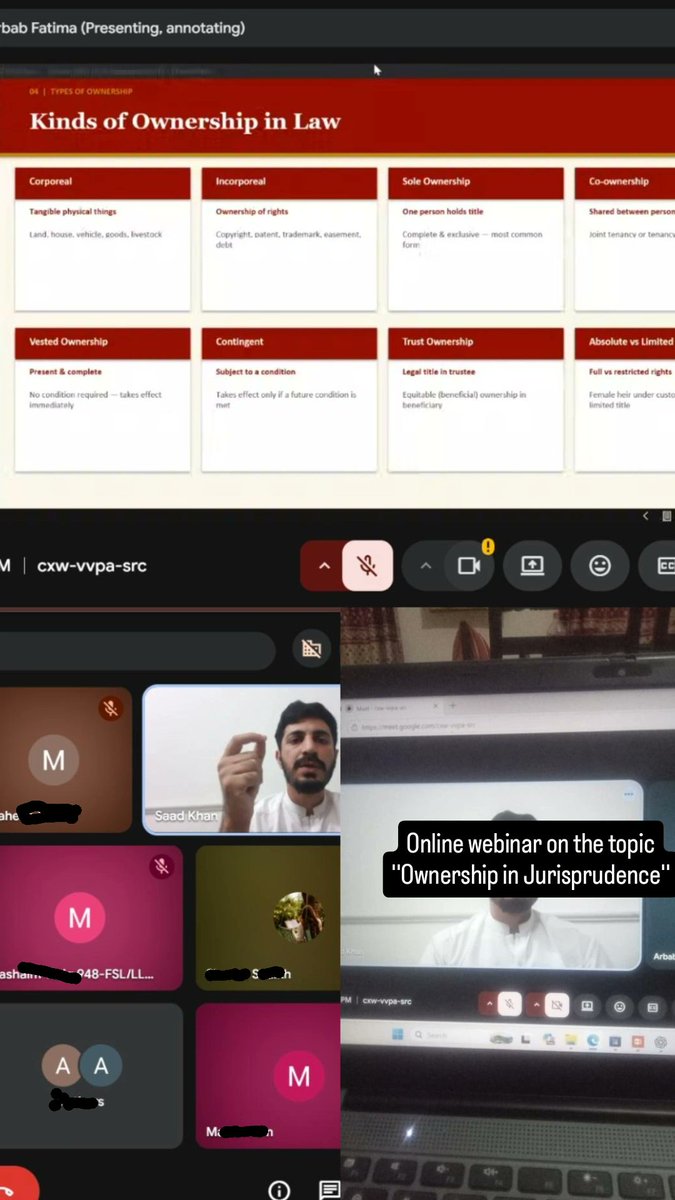Image resolution: width=675 pixels, height=1200 pixels.
Task: Click muted mic icon on brown M tile
Action: 111,709
